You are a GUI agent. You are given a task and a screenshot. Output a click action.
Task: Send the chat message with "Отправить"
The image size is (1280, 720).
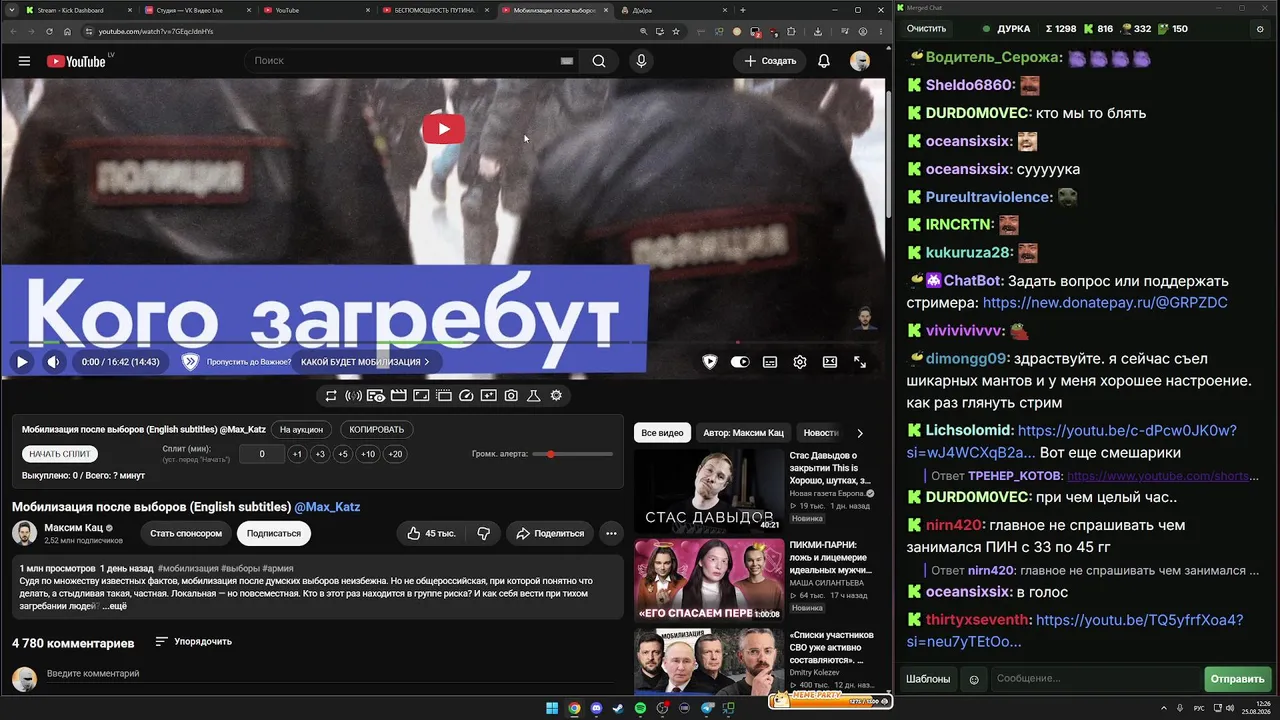[1237, 679]
